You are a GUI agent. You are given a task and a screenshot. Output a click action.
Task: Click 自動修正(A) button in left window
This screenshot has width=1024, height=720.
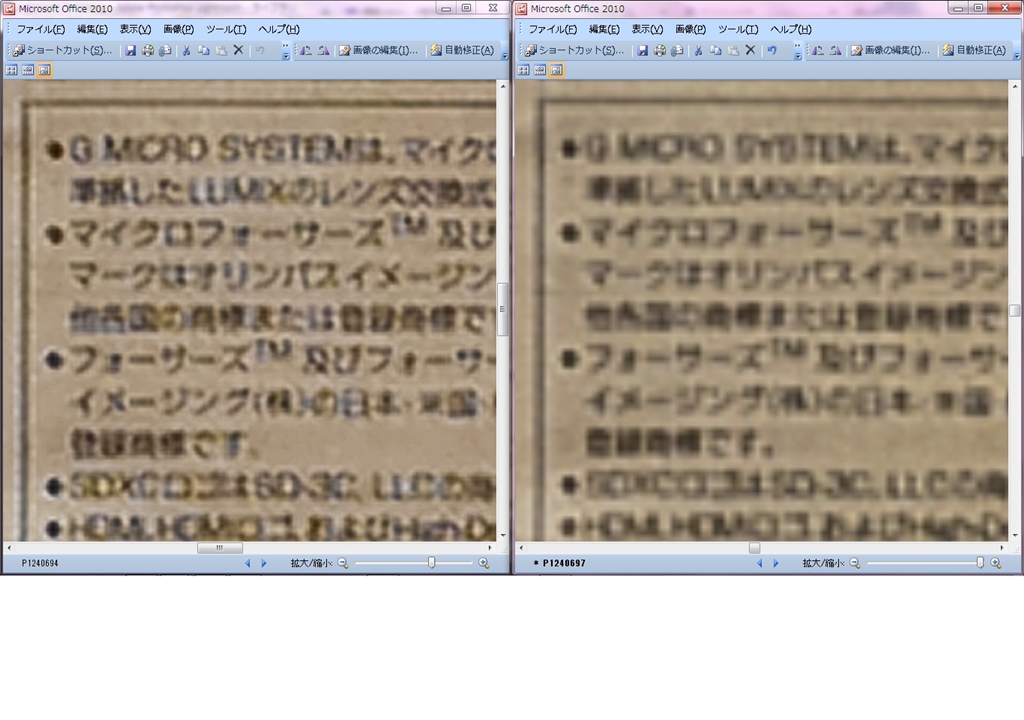click(462, 50)
